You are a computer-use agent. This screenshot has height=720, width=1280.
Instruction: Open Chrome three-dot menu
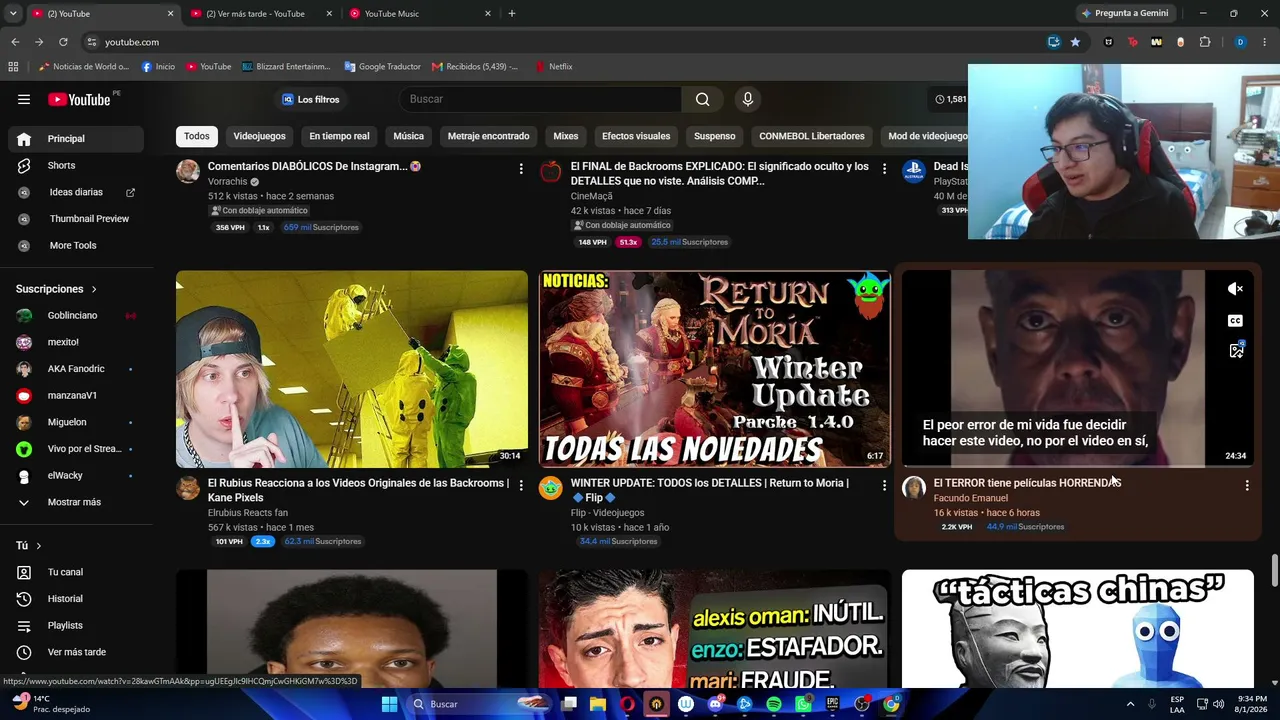1265,42
